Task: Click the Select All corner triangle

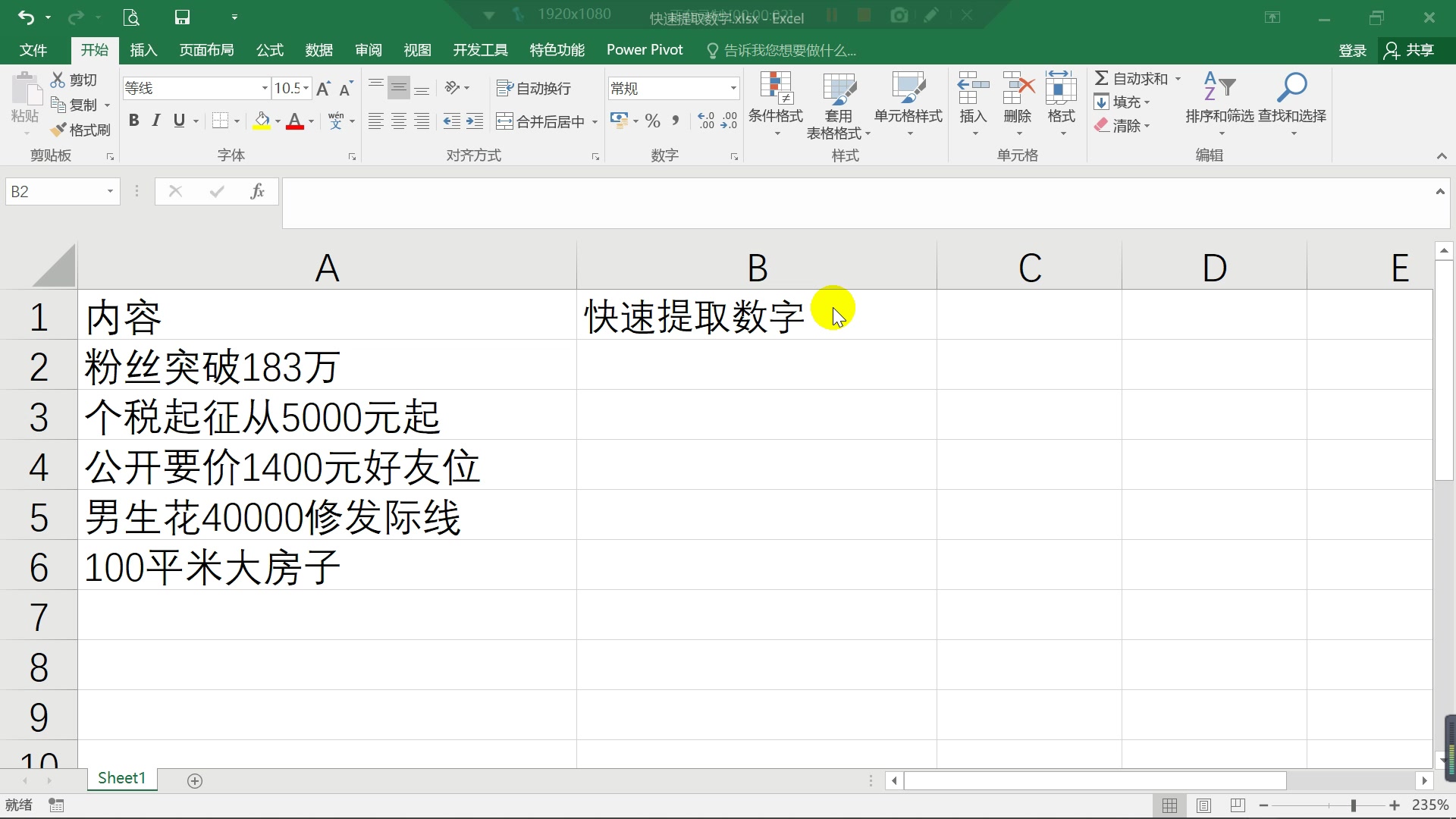Action: [54, 265]
